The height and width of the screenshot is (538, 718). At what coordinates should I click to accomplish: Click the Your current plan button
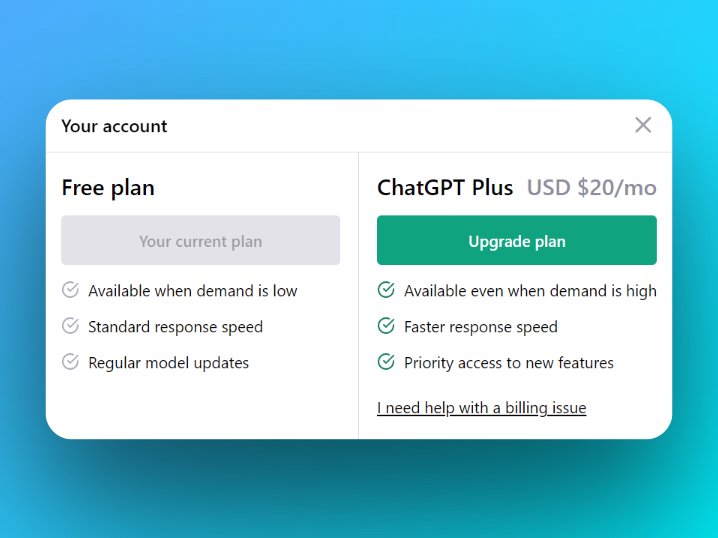coord(201,240)
